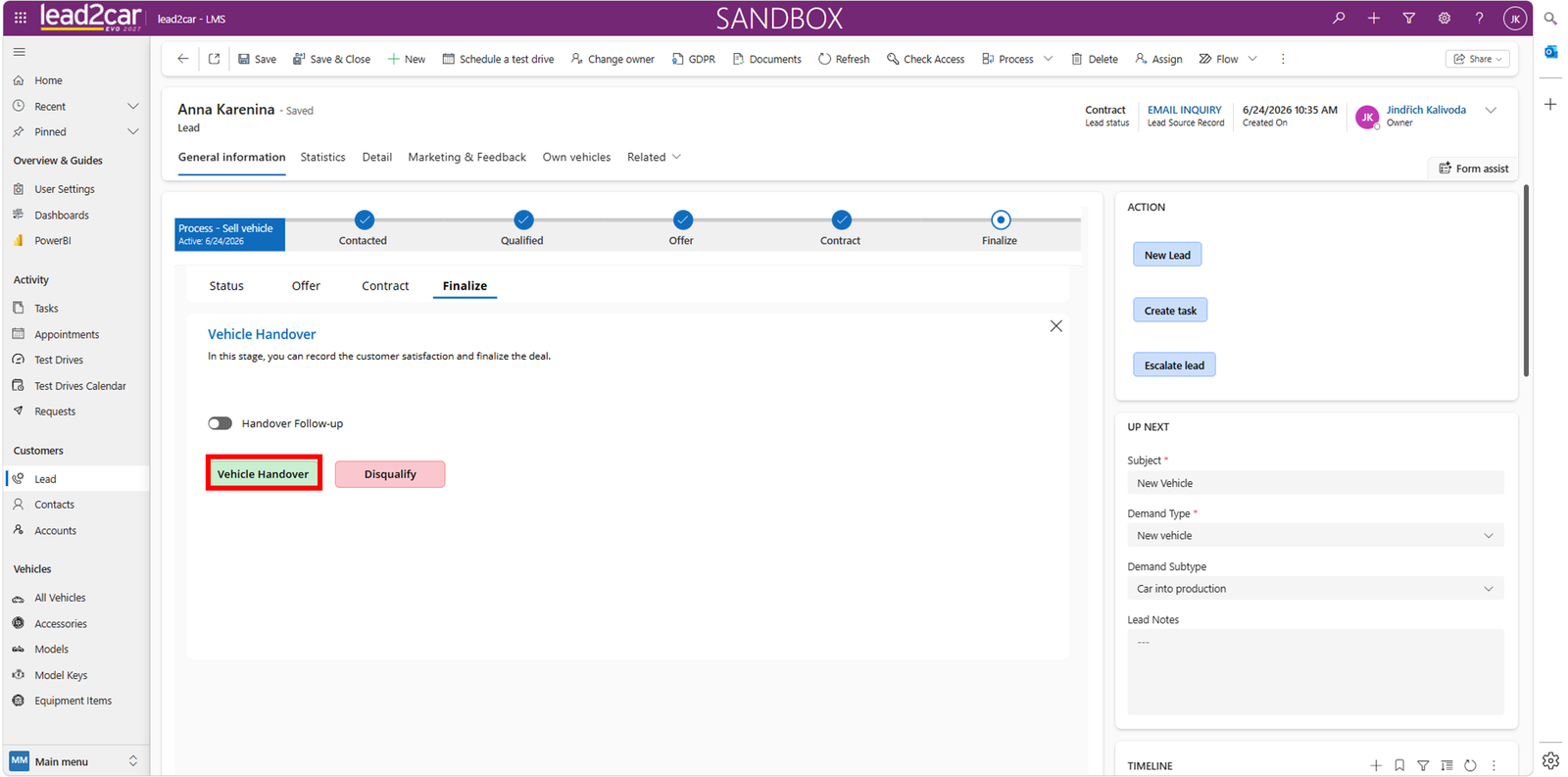Click the back arrow in command bar
This screenshot has width=1568, height=777.
tap(183, 59)
